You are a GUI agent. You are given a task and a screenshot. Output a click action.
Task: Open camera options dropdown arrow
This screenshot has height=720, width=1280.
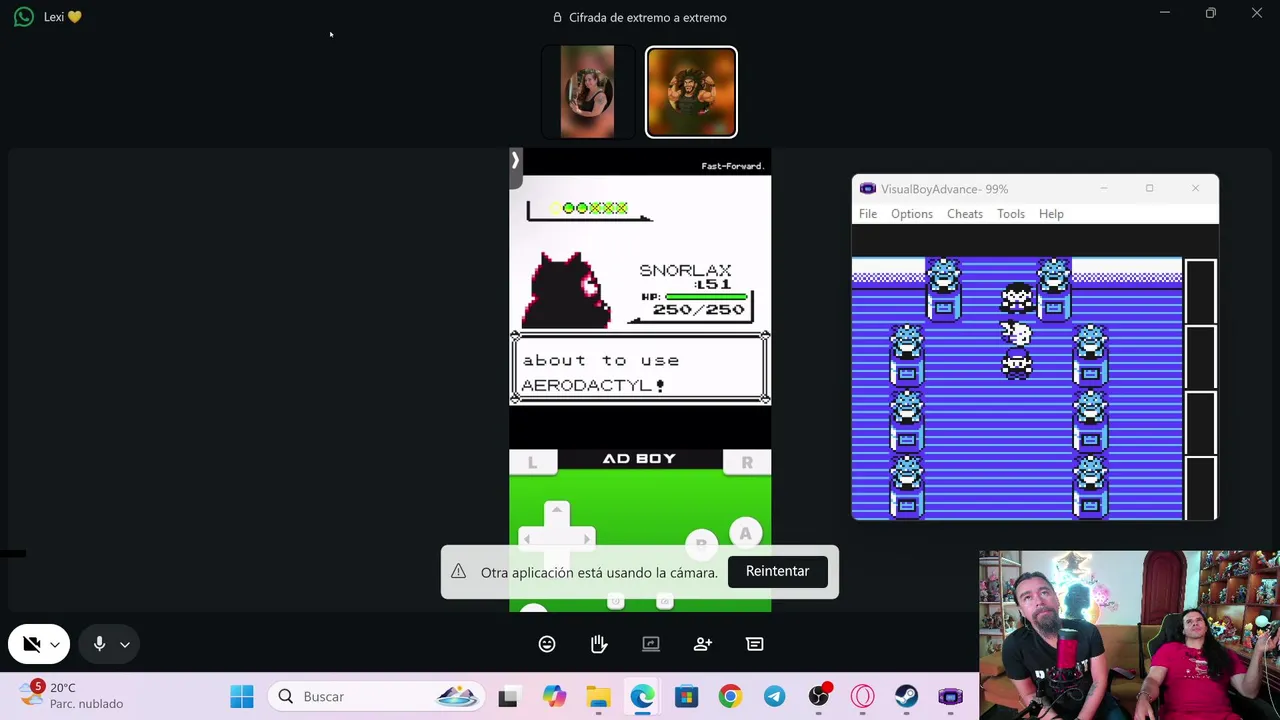click(x=55, y=645)
